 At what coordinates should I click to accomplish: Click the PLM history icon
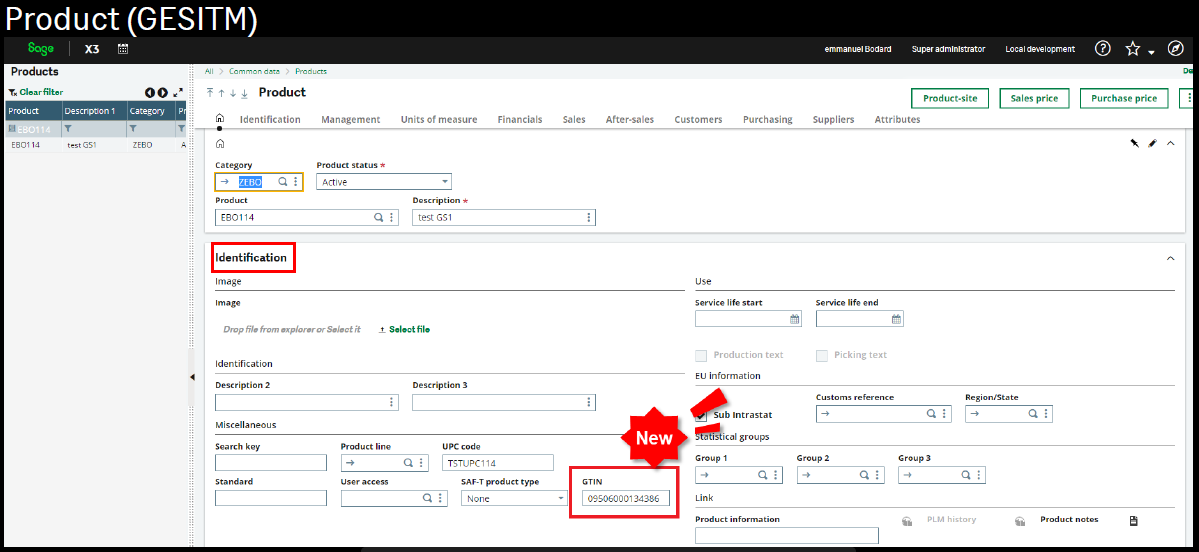(x=908, y=521)
